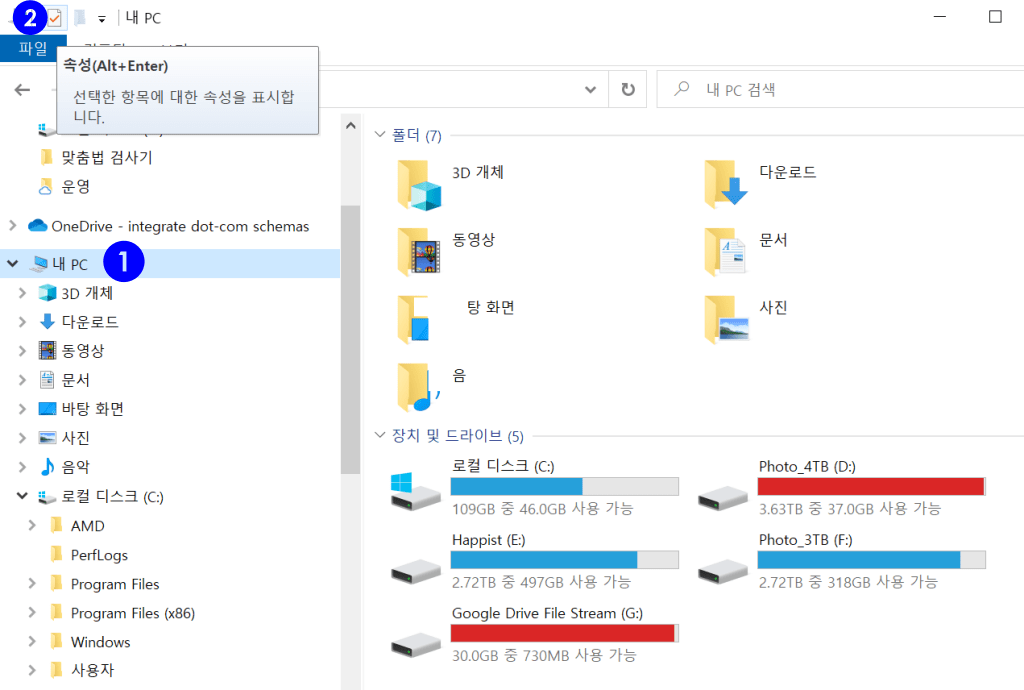Click the refresh button next to address bar

(x=628, y=89)
